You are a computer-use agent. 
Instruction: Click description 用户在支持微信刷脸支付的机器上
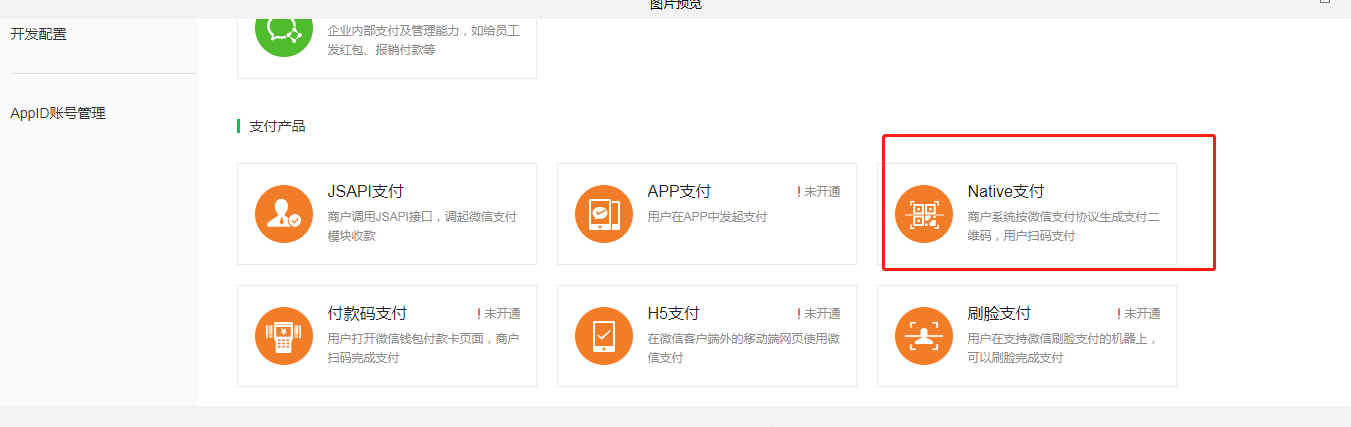(1063, 347)
